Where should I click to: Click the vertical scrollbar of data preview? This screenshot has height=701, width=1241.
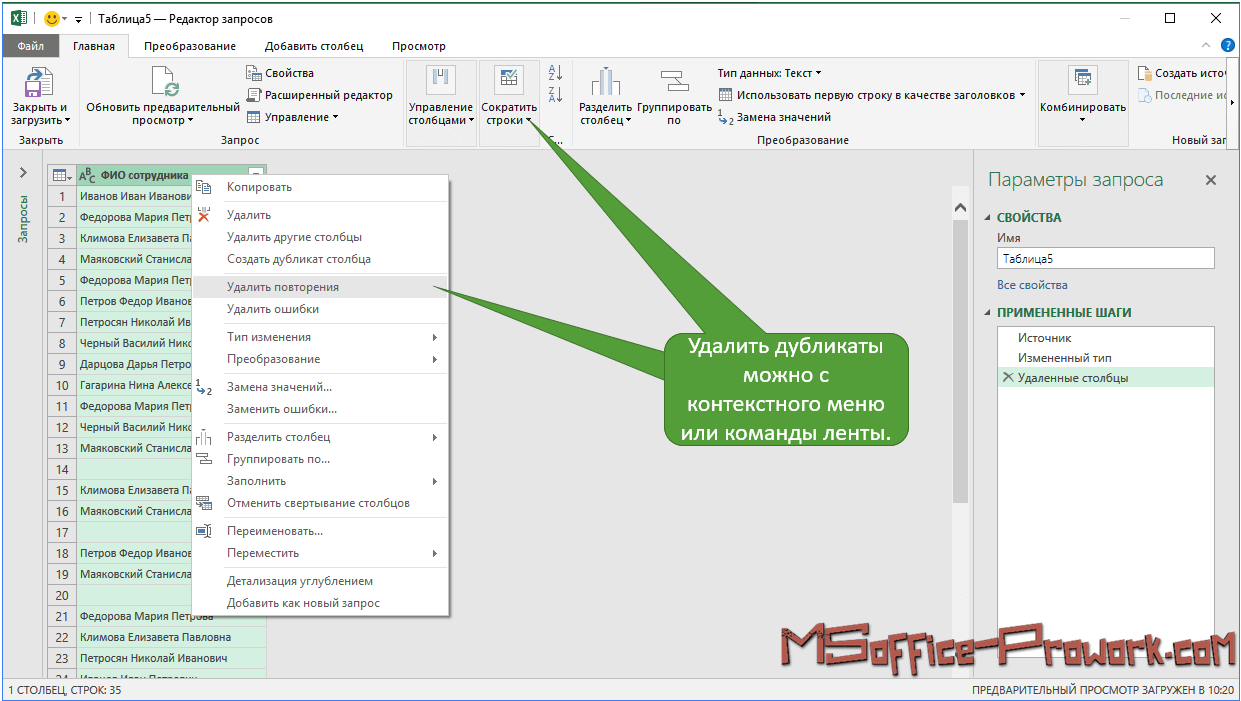click(960, 350)
